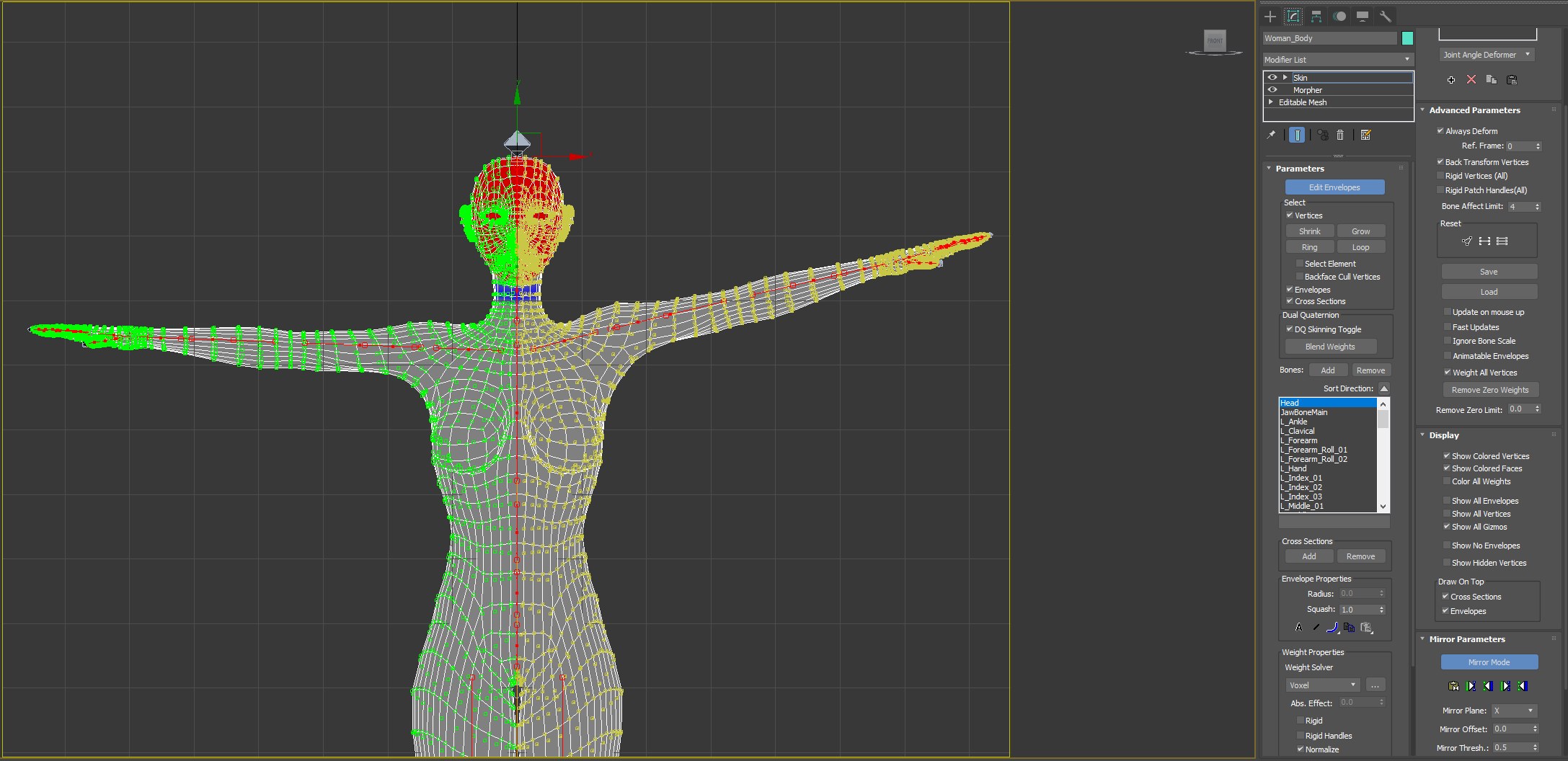The image size is (1568, 761).
Task: Hide the Skin modifier with eye icon
Action: 1272,77
